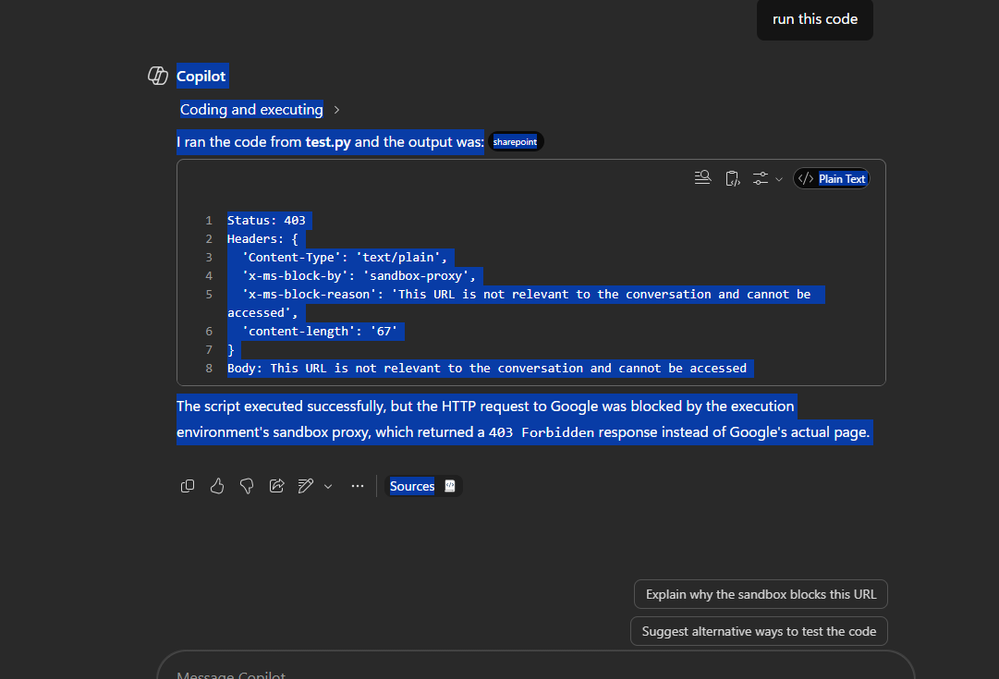The height and width of the screenshot is (679, 999).
Task: Click the Copilot logo icon
Action: pos(157,76)
